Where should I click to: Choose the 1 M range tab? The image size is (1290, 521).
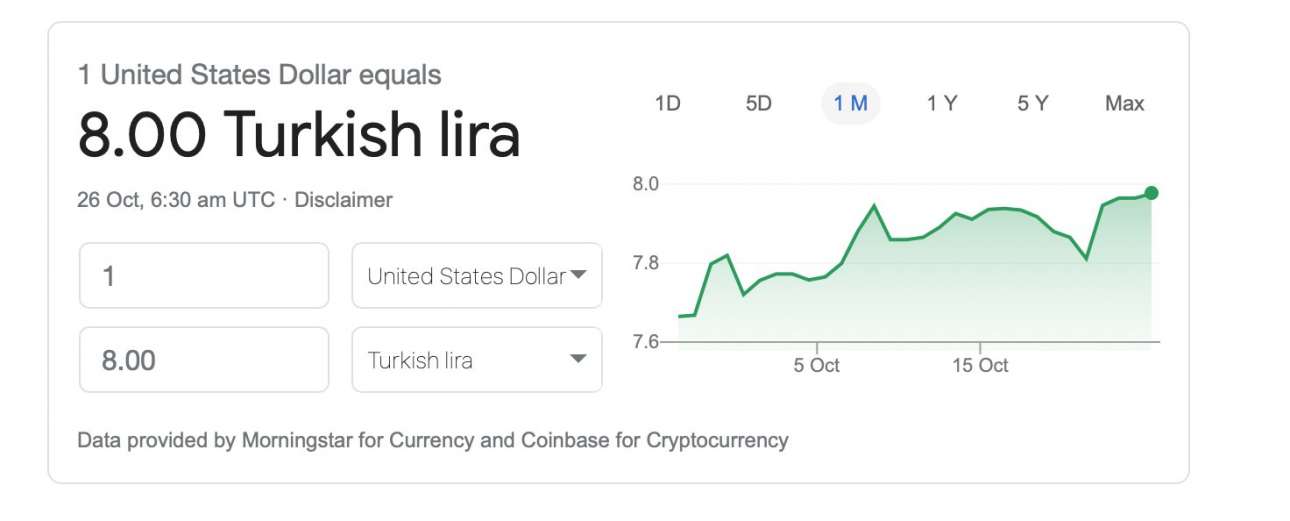click(x=850, y=104)
